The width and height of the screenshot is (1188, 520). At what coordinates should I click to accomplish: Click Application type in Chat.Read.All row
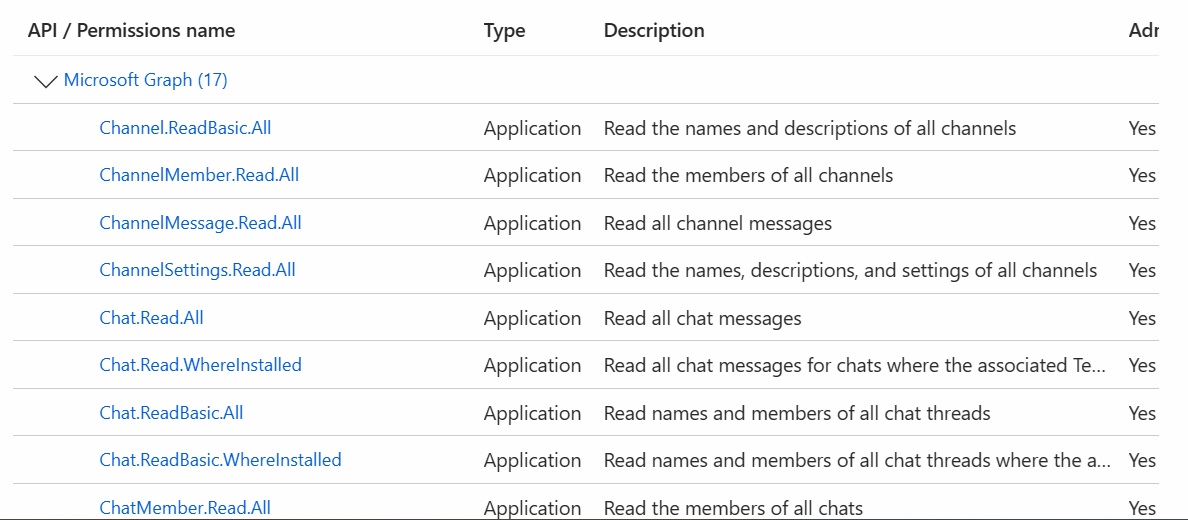tap(533, 318)
